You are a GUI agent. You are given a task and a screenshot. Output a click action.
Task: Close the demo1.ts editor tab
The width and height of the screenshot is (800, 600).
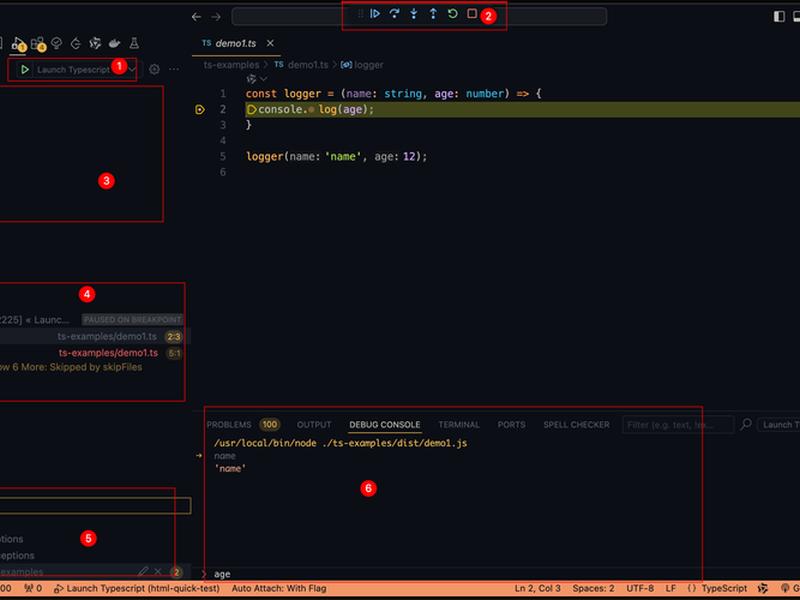click(x=270, y=43)
